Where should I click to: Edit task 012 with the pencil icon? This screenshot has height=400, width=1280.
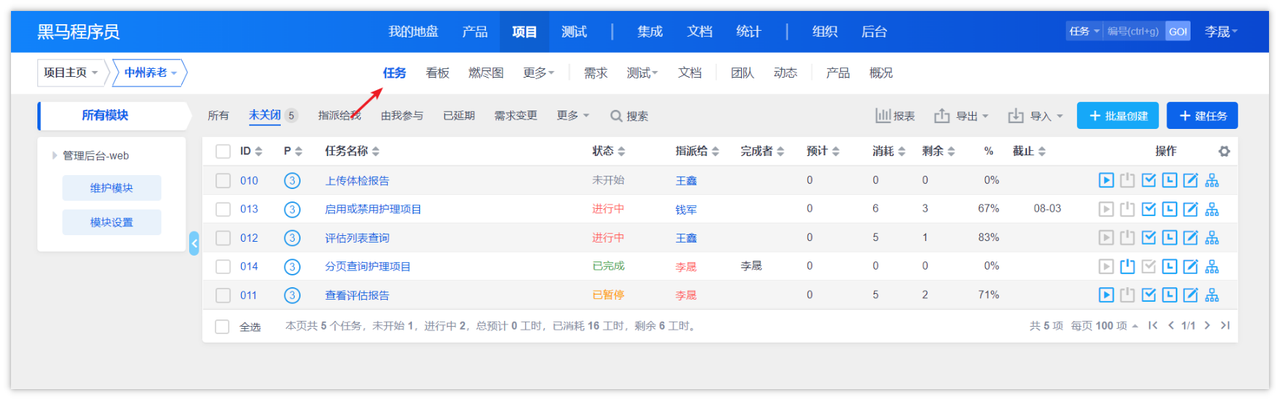tap(1190, 238)
